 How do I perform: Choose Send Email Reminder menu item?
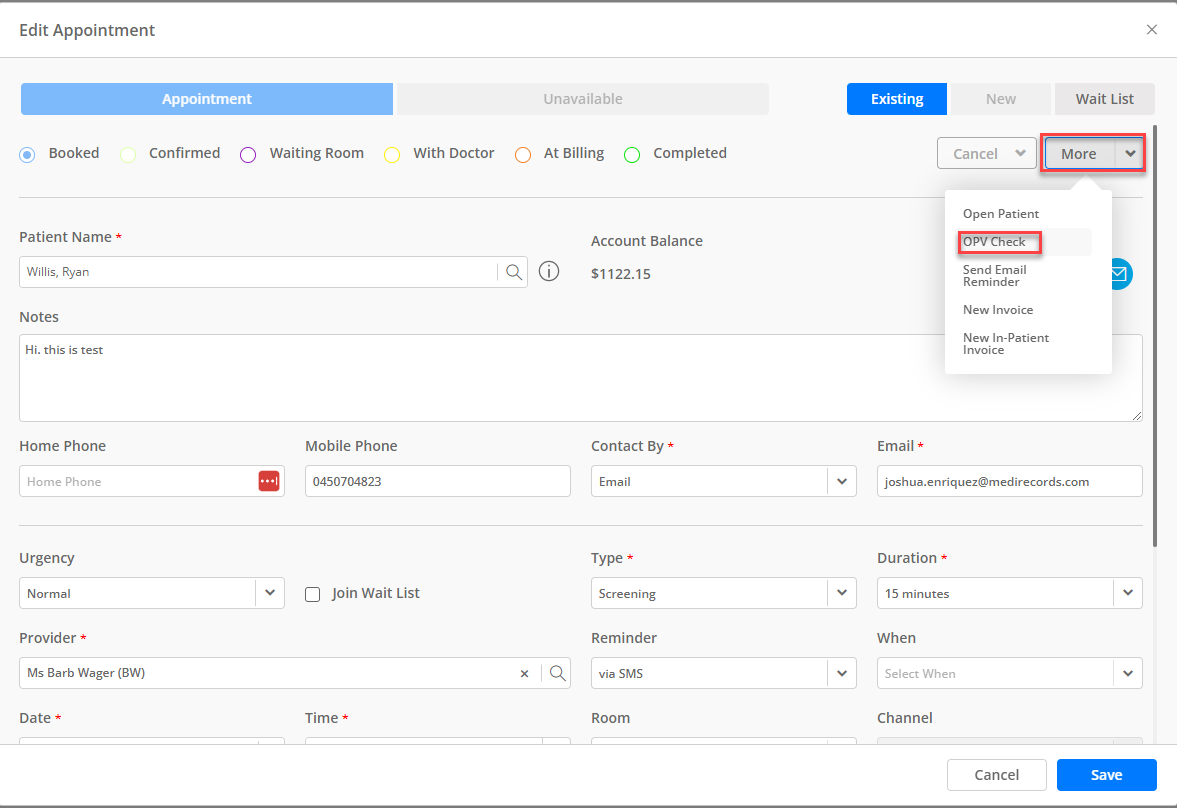pos(995,276)
